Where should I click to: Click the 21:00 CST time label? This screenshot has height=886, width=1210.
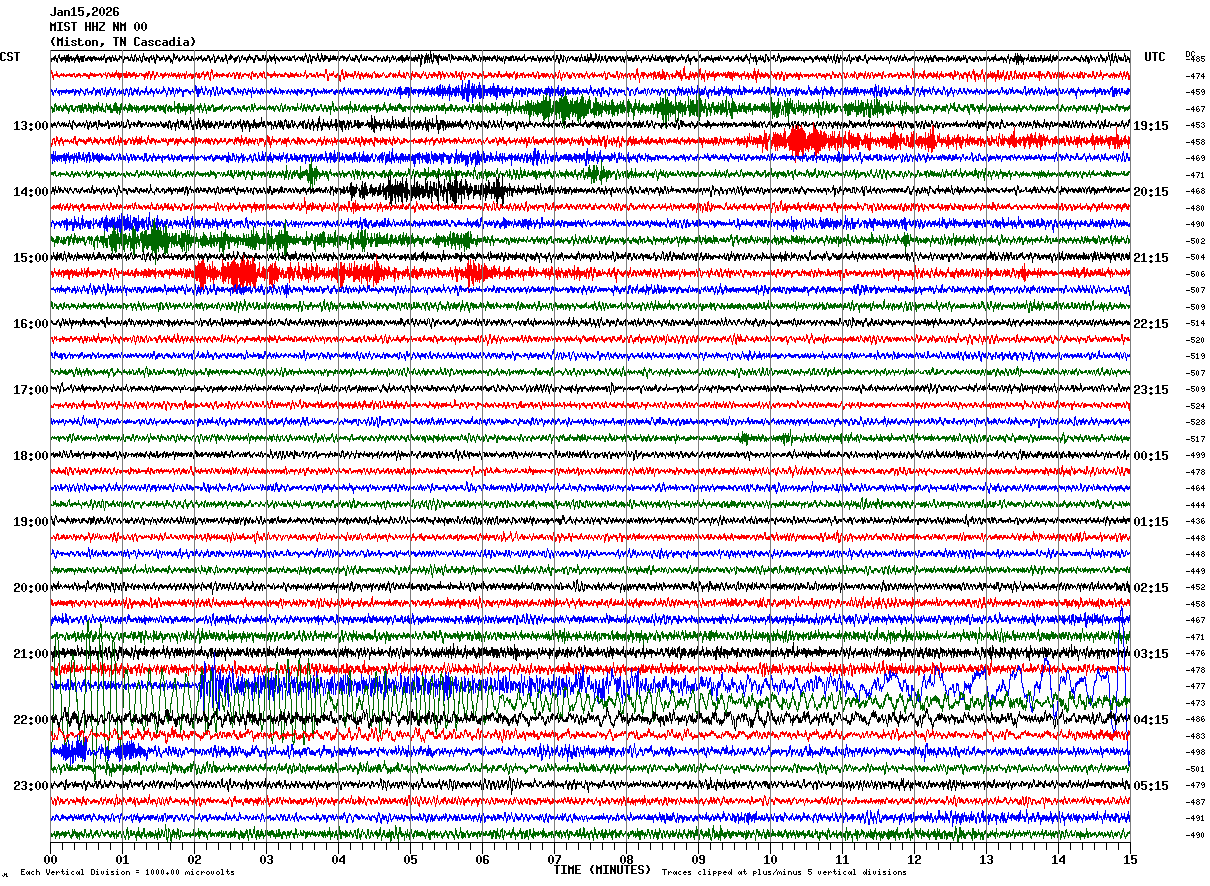[30, 654]
